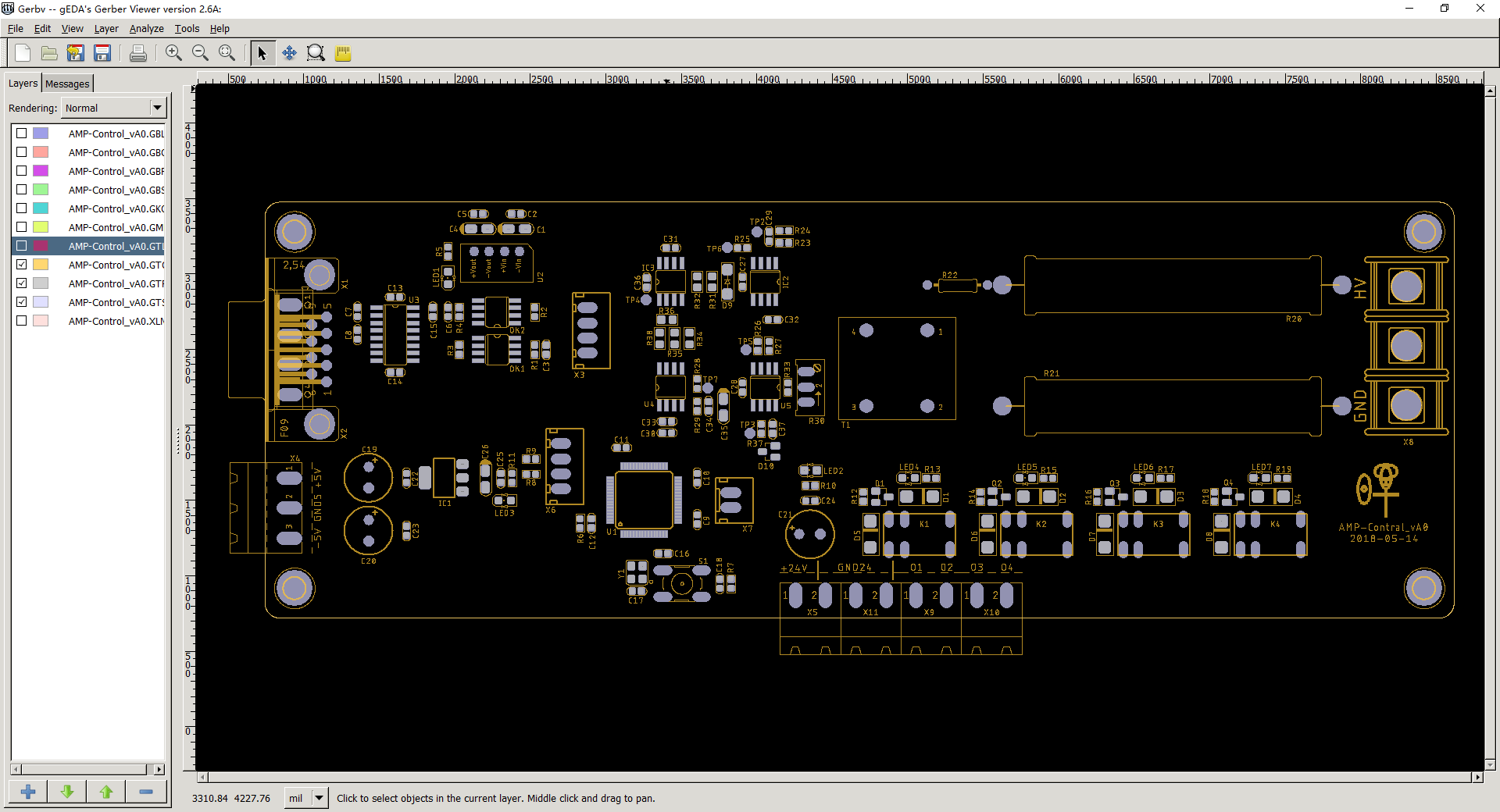
Task: Open a layer file with the folder icon
Action: [49, 53]
